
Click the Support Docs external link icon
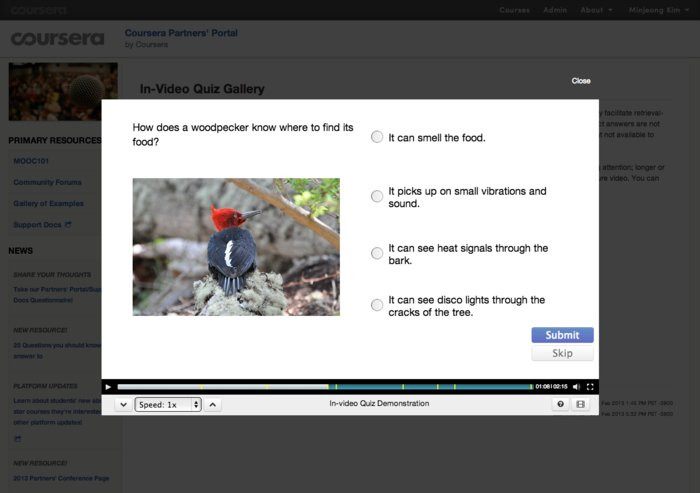[68, 224]
